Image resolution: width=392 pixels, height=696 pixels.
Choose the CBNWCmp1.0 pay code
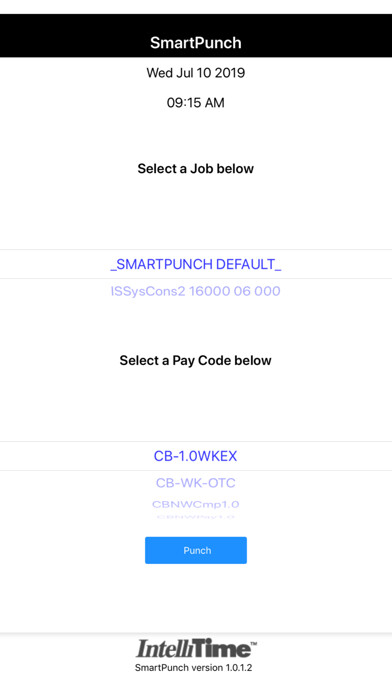[195, 504]
